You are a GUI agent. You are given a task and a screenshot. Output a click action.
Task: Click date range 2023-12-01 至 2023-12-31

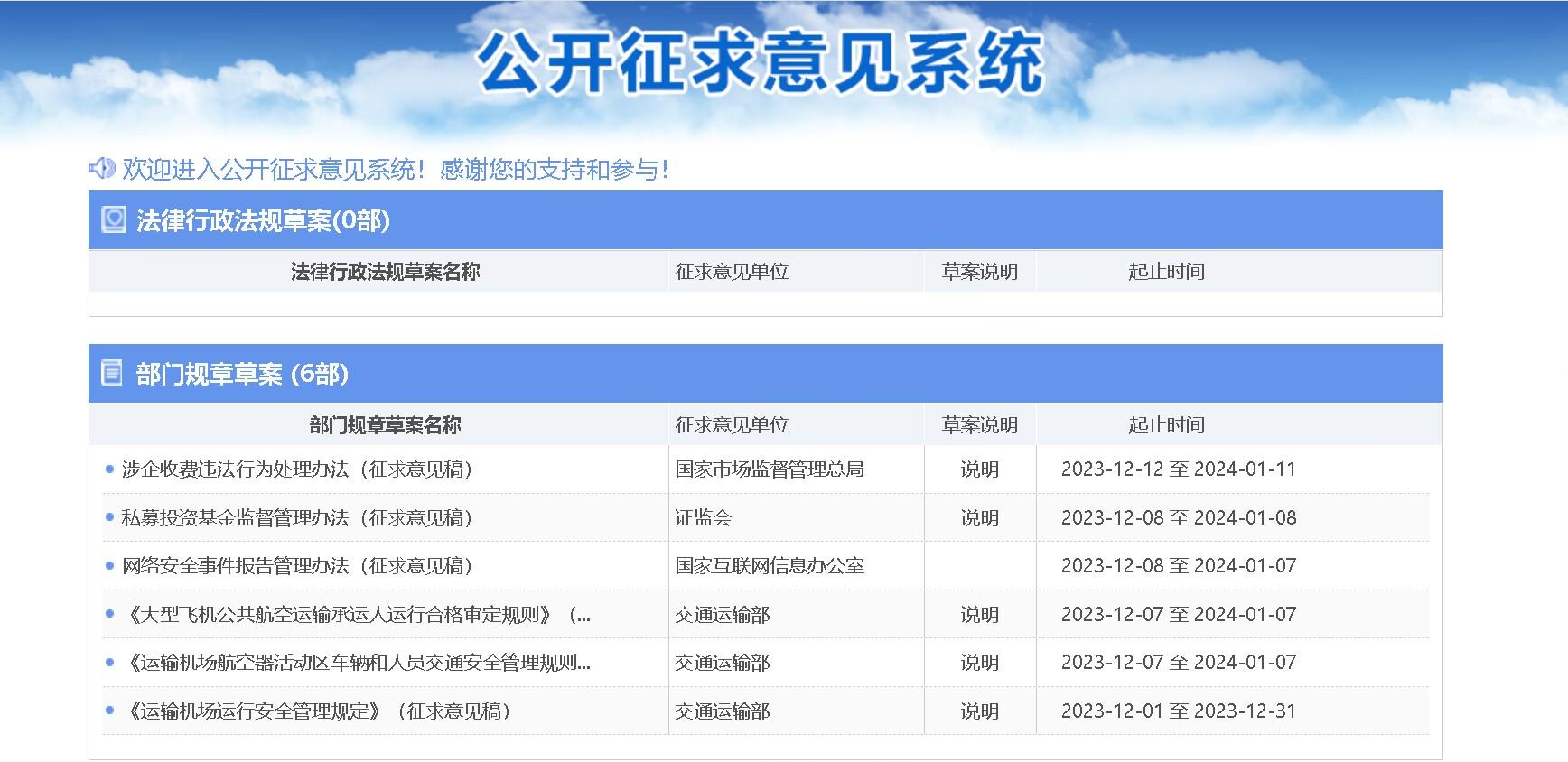click(x=1179, y=711)
